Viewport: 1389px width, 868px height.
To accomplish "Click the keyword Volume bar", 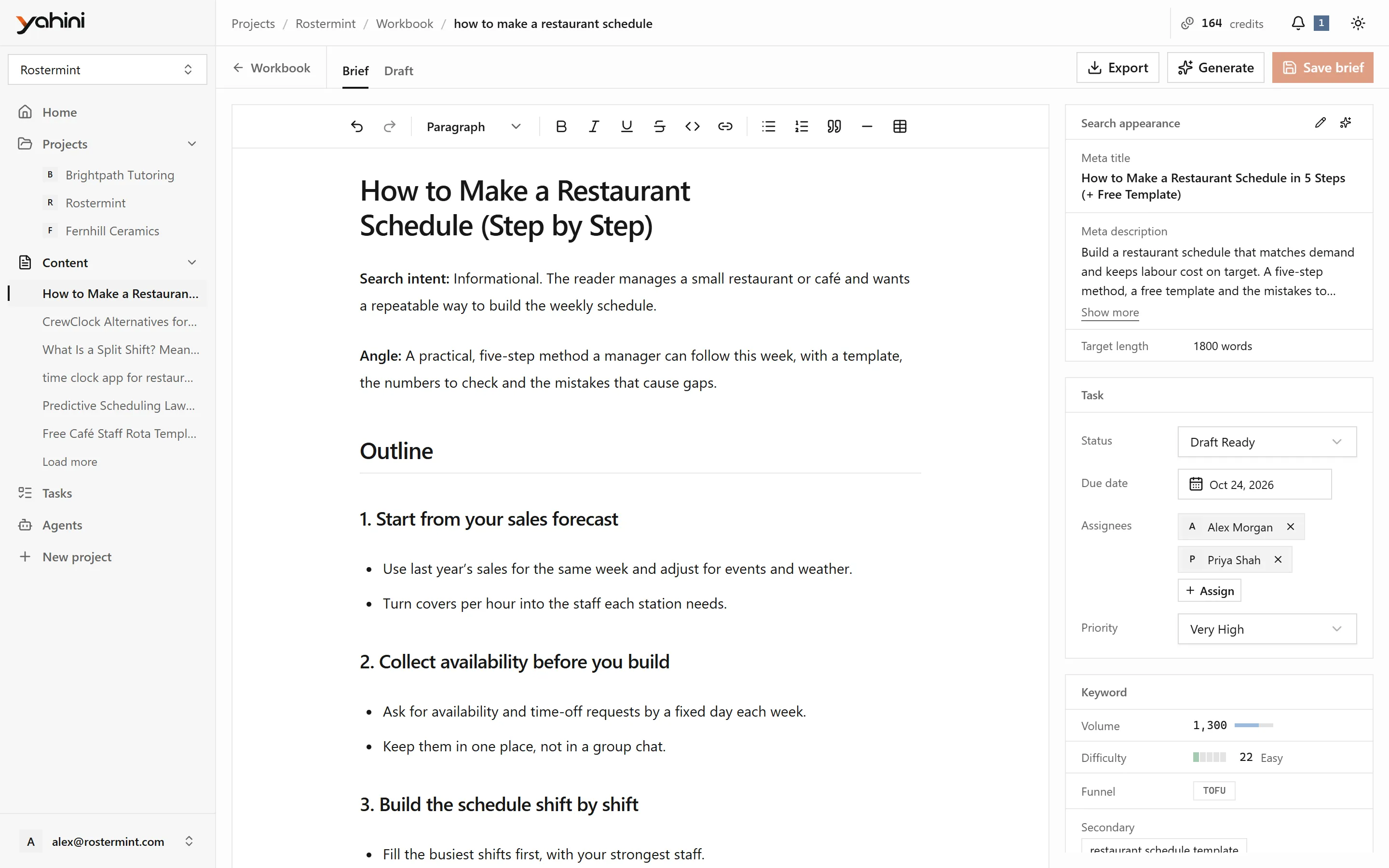I will tap(1253, 725).
